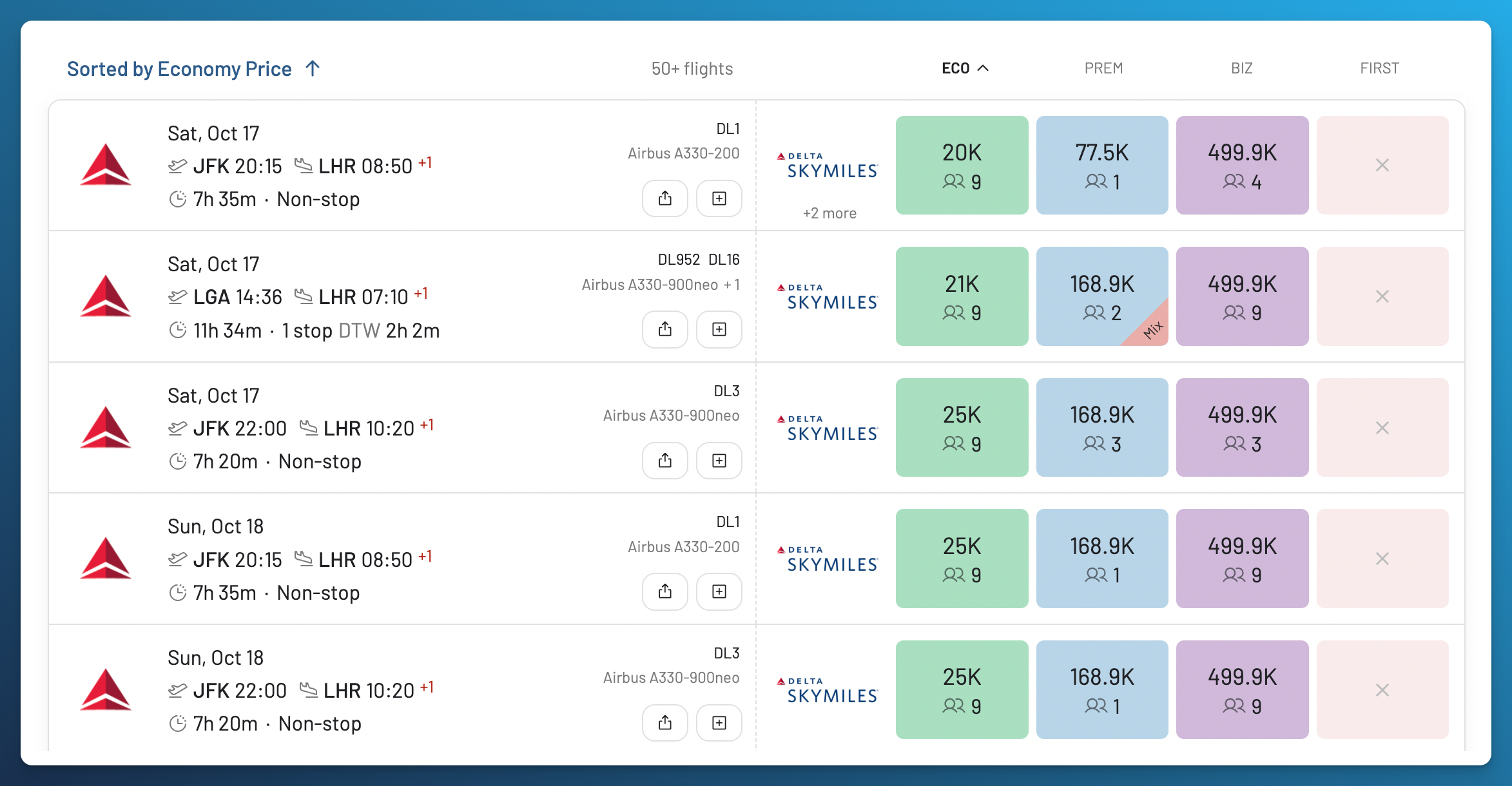Click Delta logo for Sat Oct 17 DL3

[x=106, y=427]
